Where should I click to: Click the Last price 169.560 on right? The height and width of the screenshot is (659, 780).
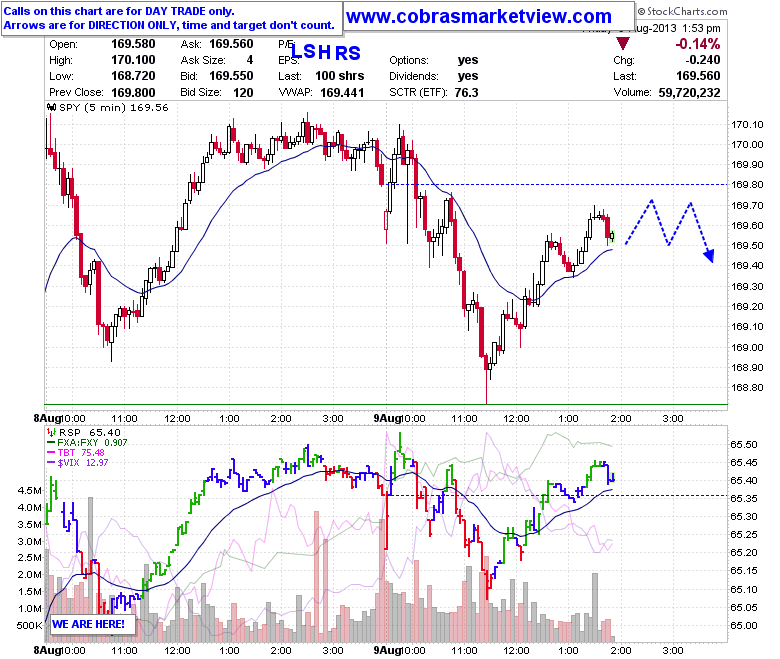tap(698, 76)
